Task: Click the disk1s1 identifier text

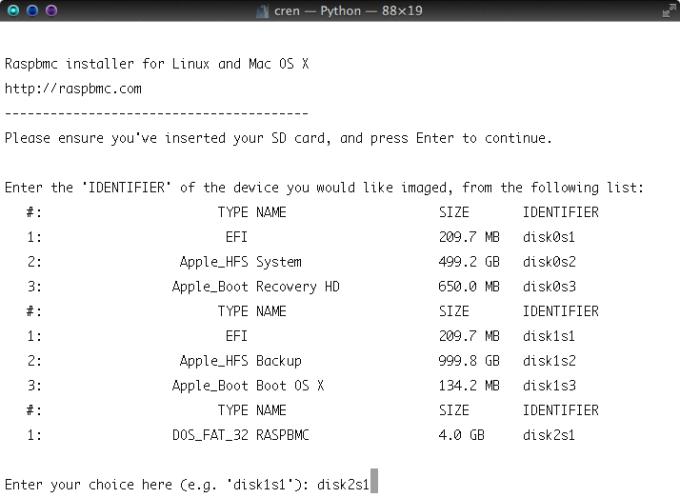Action: pyautogui.click(x=549, y=336)
